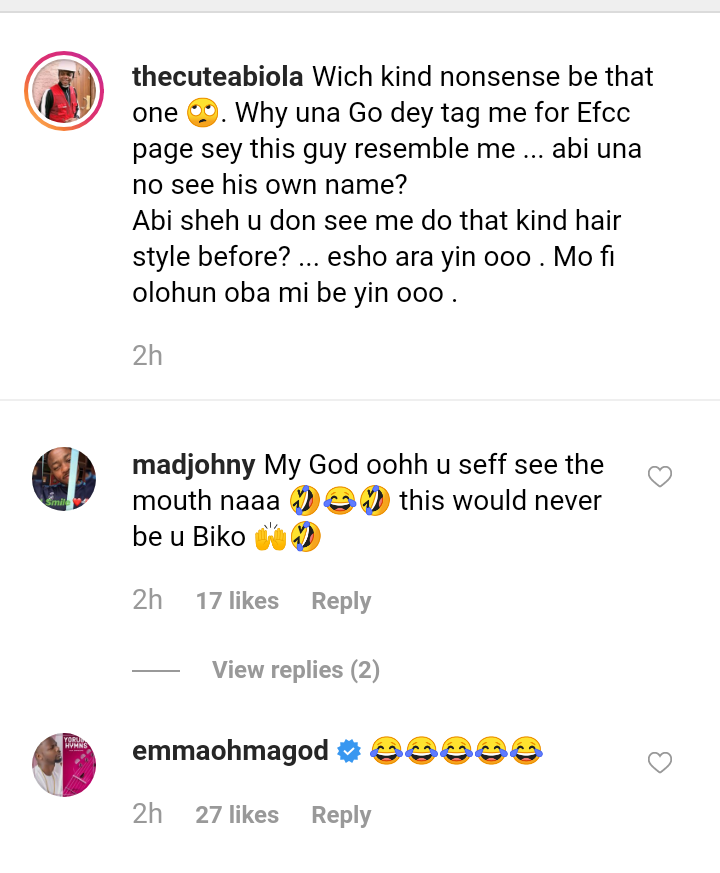Image resolution: width=720 pixels, height=873 pixels.
Task: View the 27 likes on emmaohmagod's comment
Action: click(x=237, y=815)
